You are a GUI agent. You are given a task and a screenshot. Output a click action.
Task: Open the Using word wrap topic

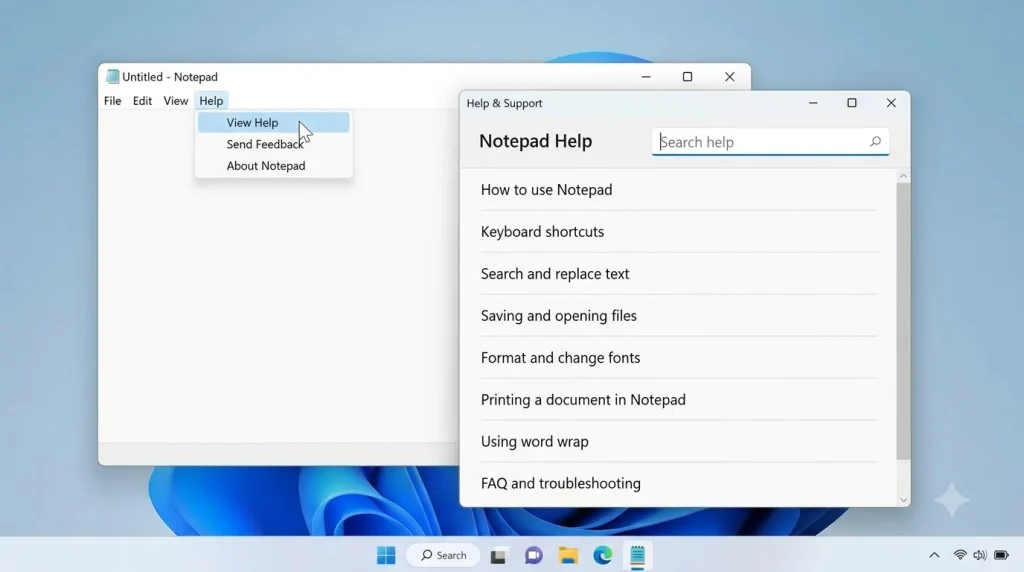tap(679, 441)
